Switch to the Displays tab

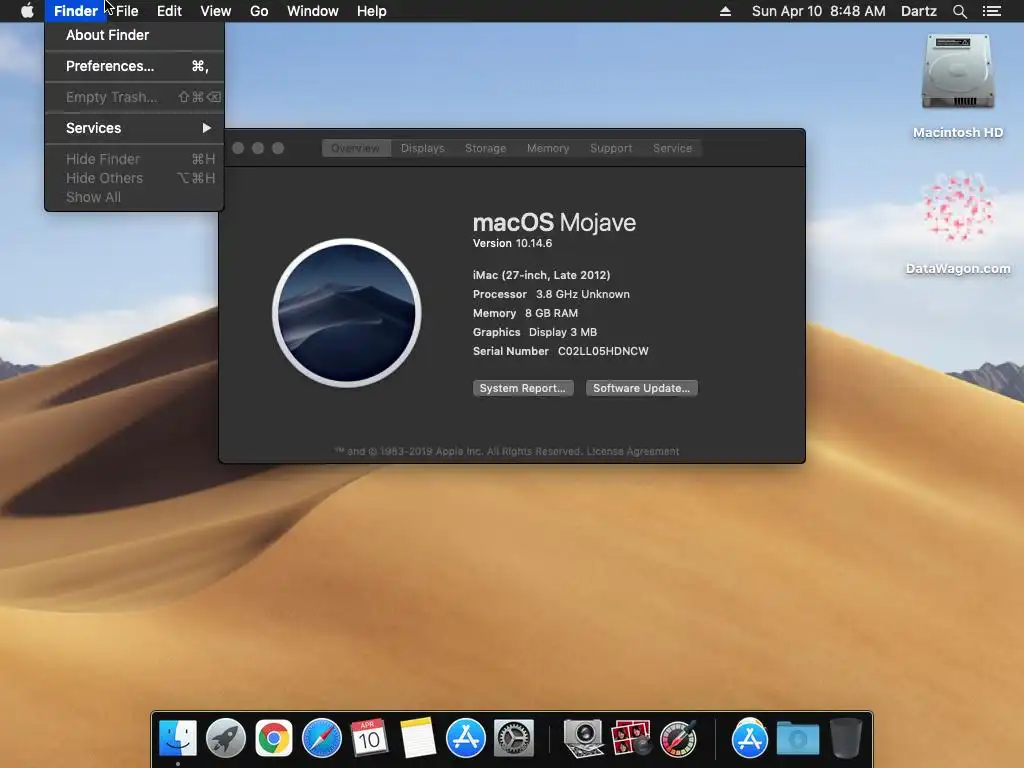[423, 148]
